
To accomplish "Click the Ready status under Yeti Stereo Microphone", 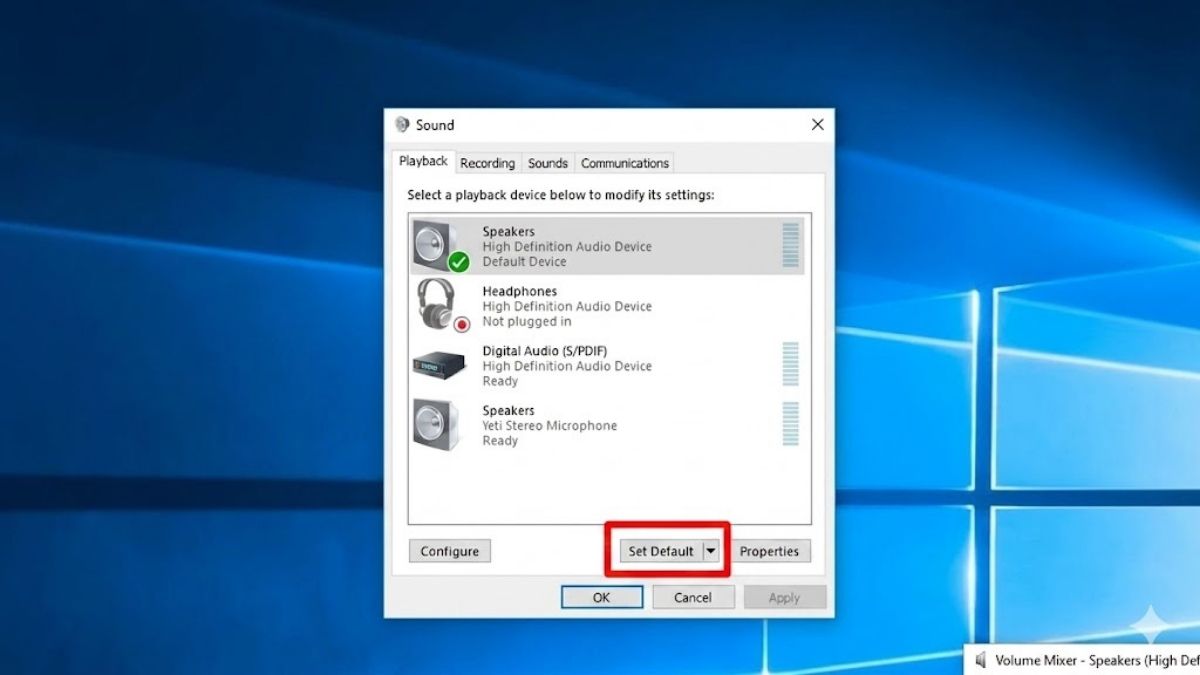I will [500, 440].
